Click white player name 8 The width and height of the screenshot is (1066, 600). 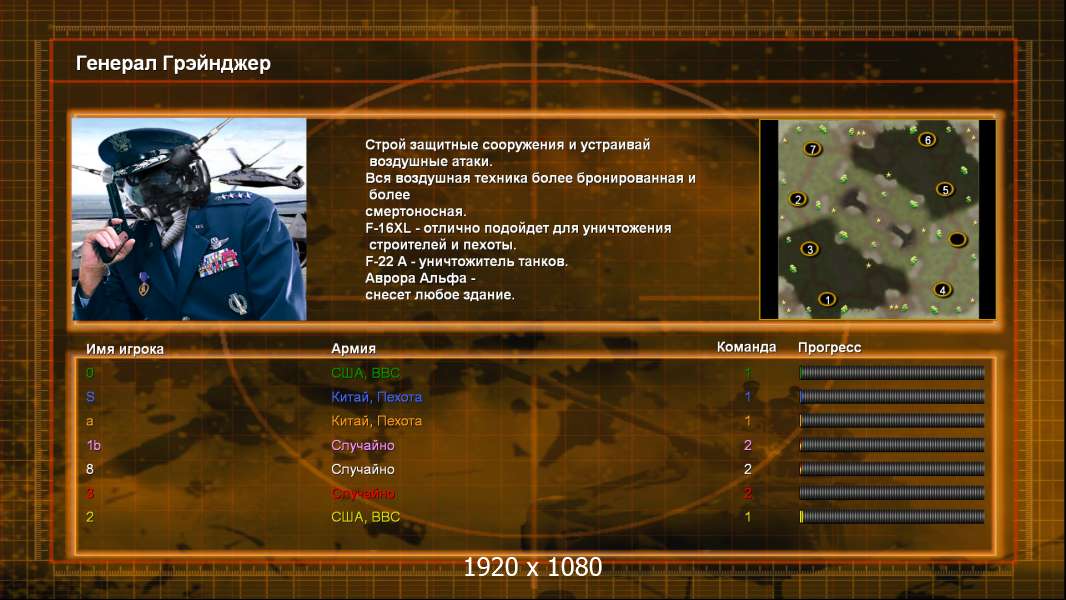click(x=90, y=469)
